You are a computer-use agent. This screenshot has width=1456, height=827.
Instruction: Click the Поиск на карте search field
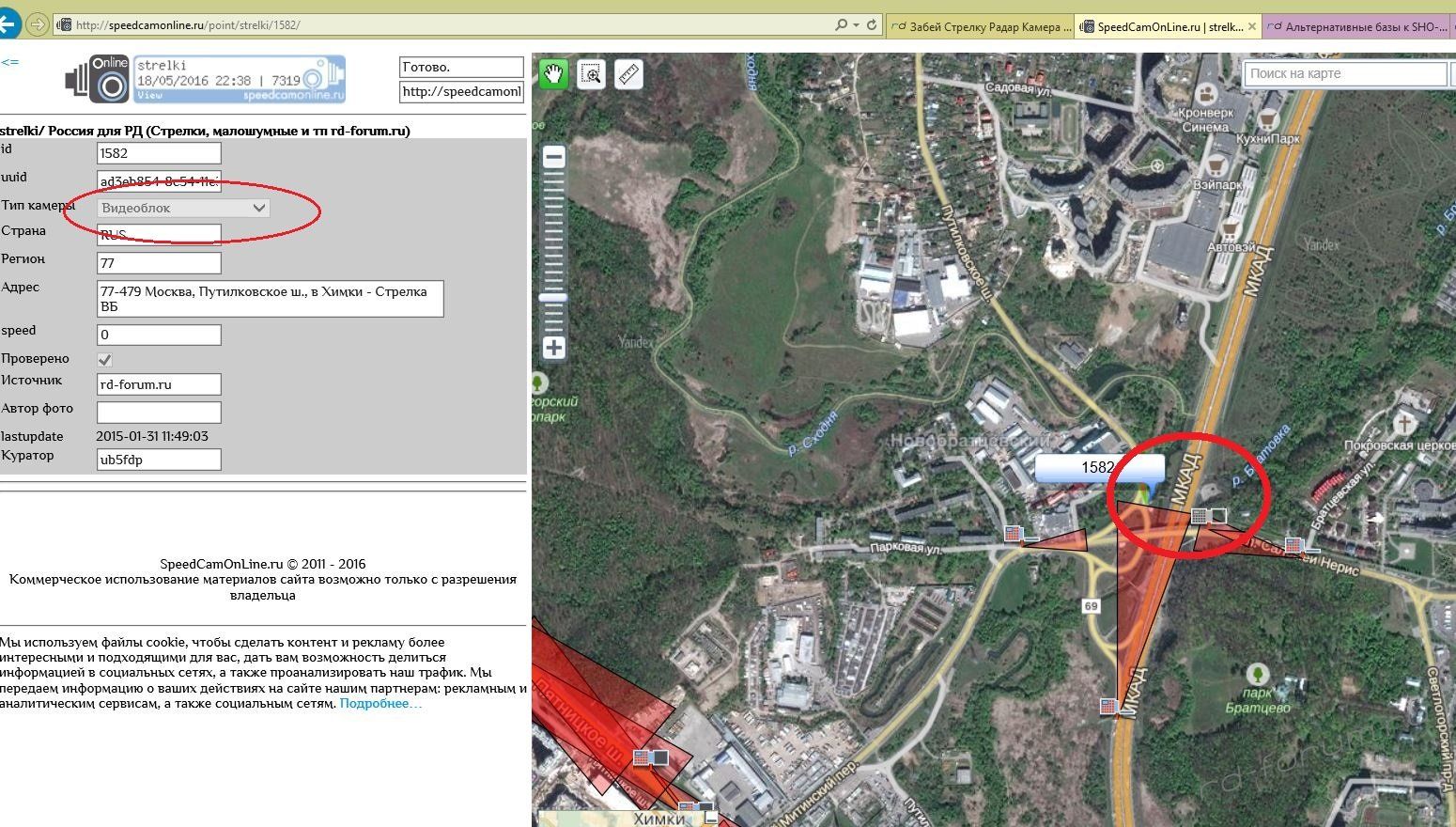[1344, 73]
